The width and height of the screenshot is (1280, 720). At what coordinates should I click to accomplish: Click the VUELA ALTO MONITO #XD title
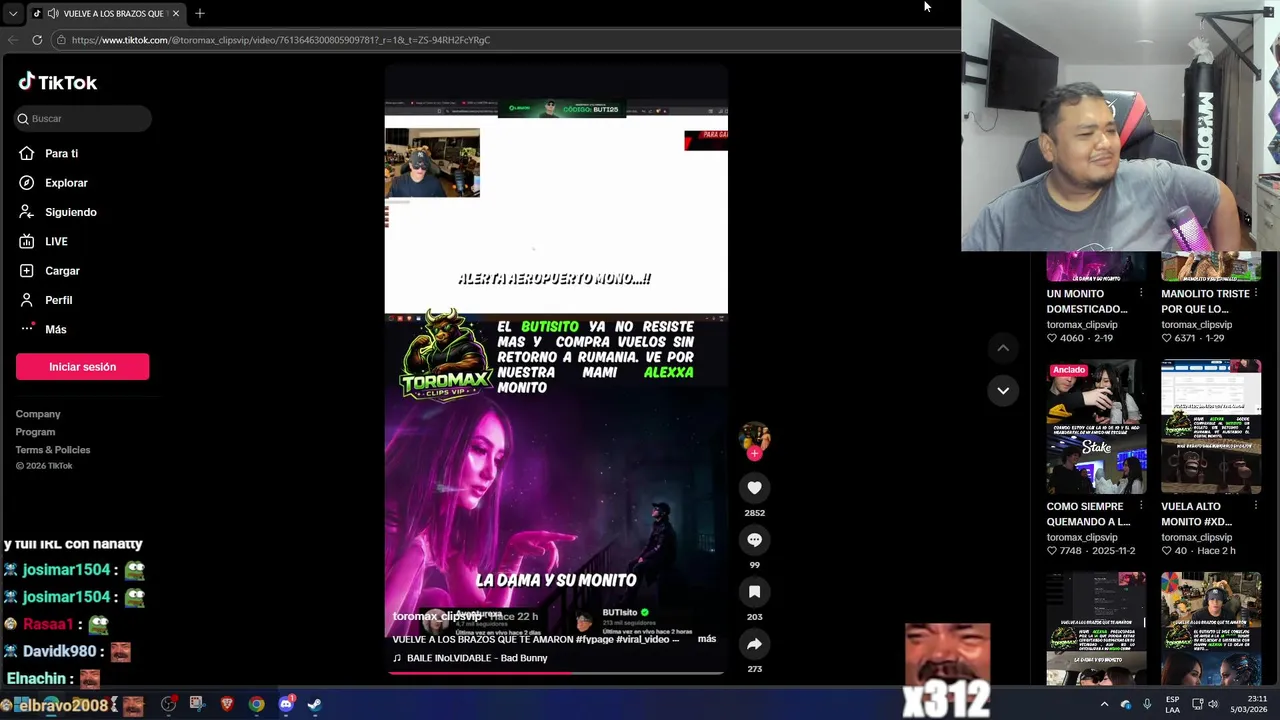pyautogui.click(x=1196, y=514)
